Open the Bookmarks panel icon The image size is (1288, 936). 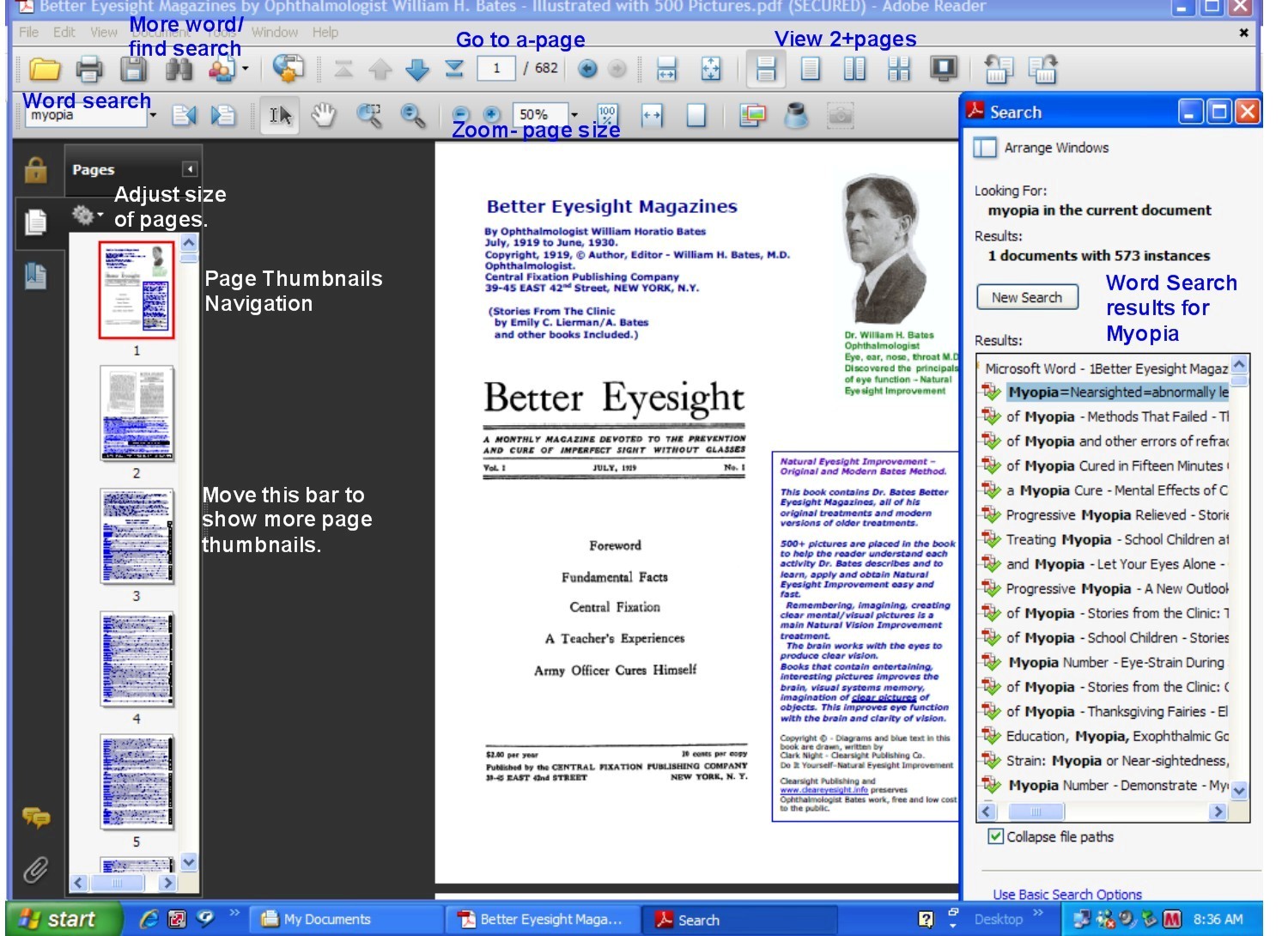pos(35,277)
